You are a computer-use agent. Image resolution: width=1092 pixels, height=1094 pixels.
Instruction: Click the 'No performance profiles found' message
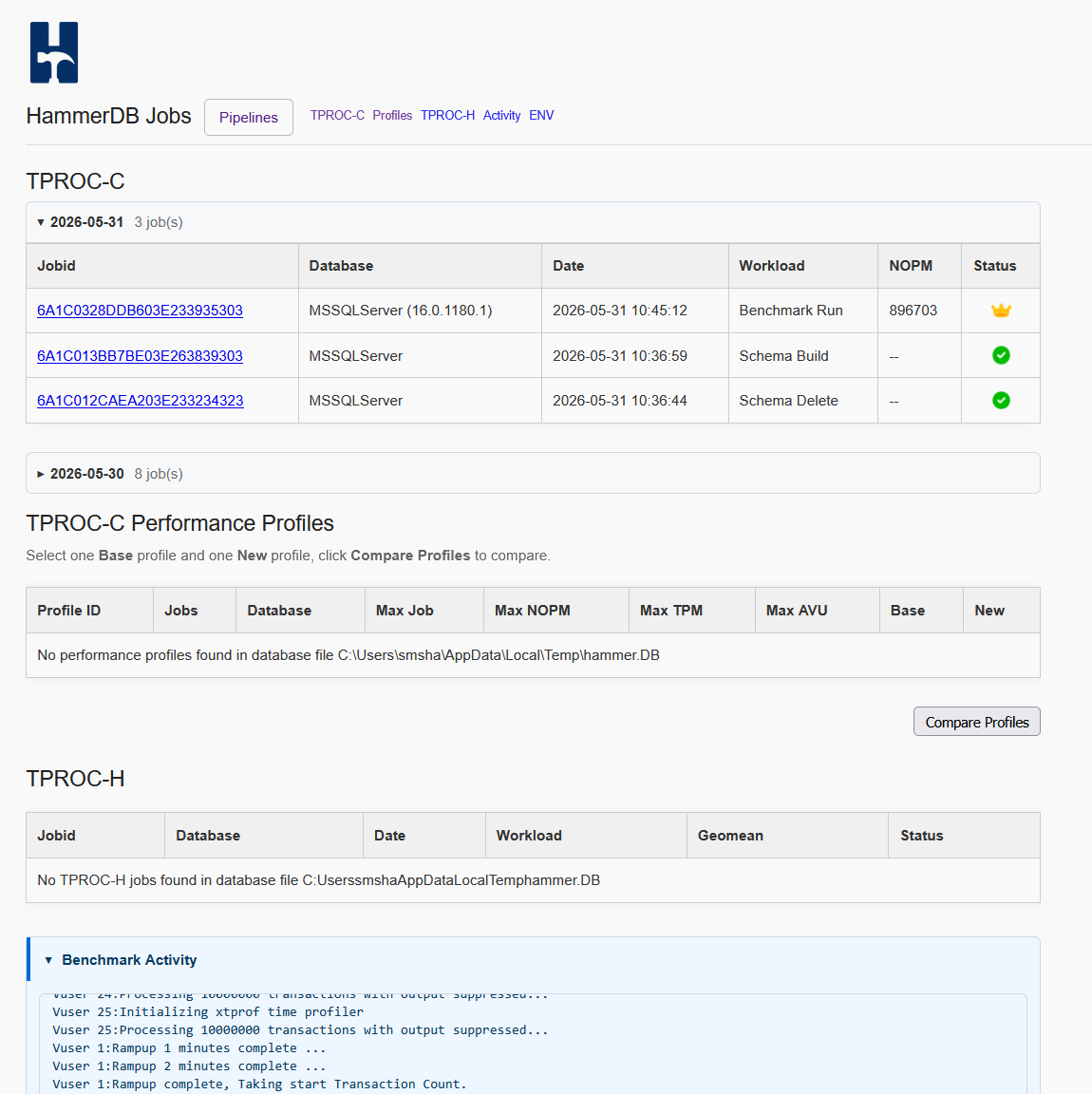348,655
